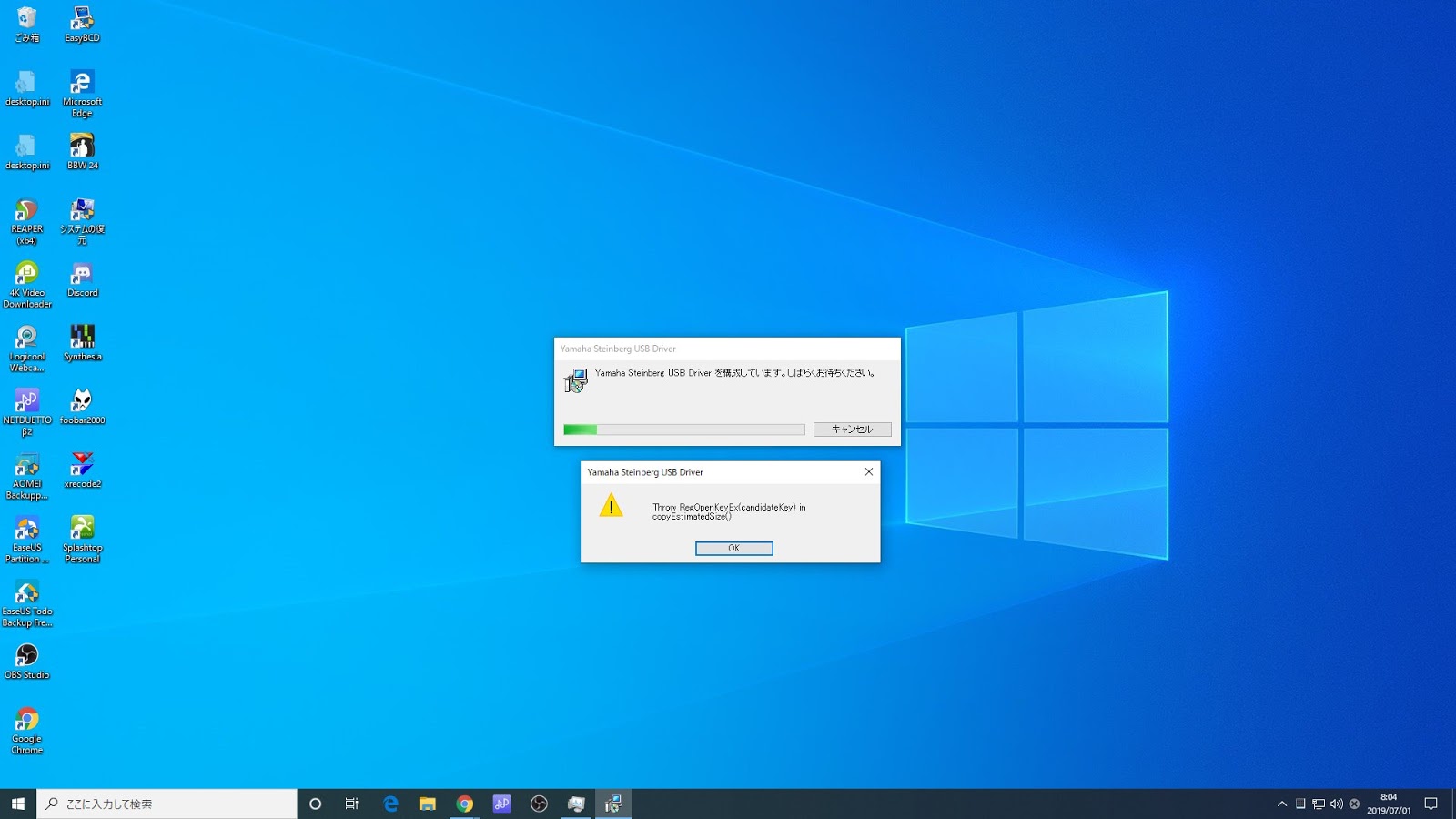1456x819 pixels.
Task: Close the RegOpenKeyEx error dialog
Action: click(x=869, y=471)
